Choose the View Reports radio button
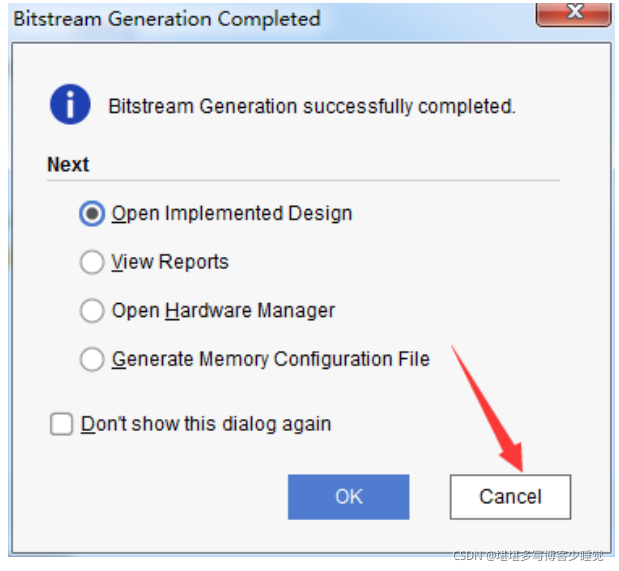619x571 pixels. 92,262
